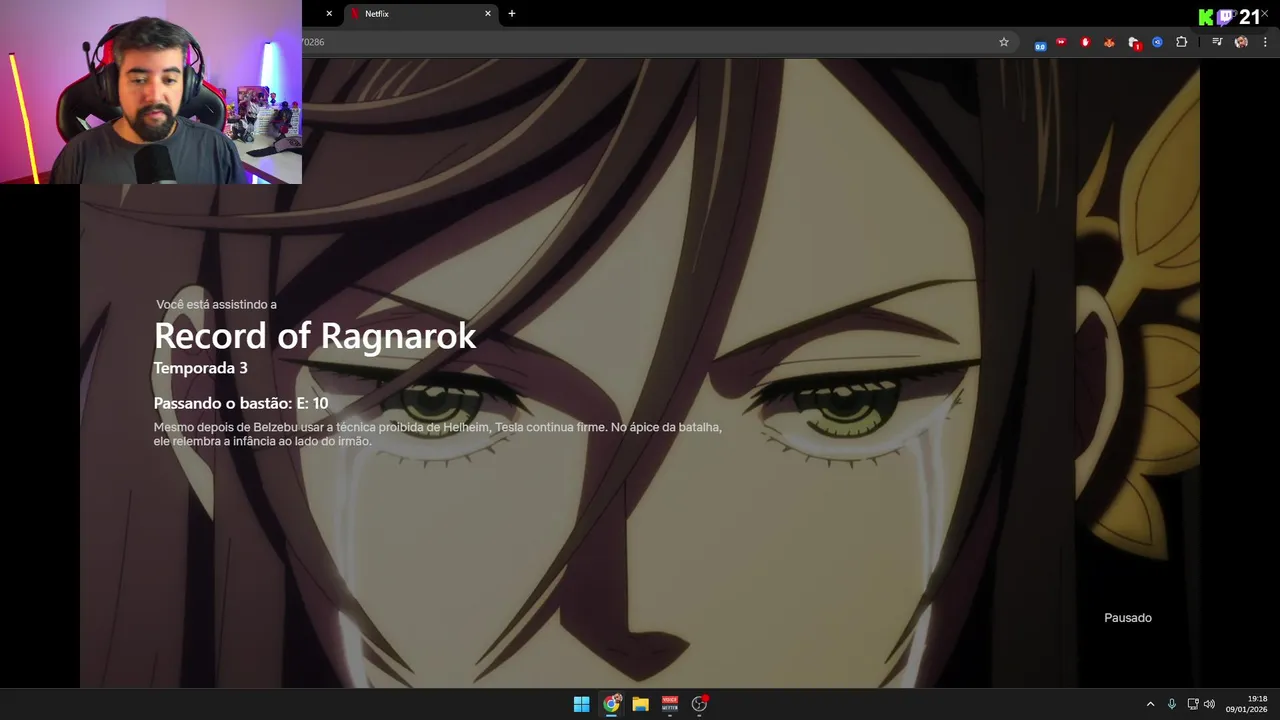The image size is (1280, 720).
Task: Click the Record of Ragnarok title
Action: pyautogui.click(x=315, y=336)
